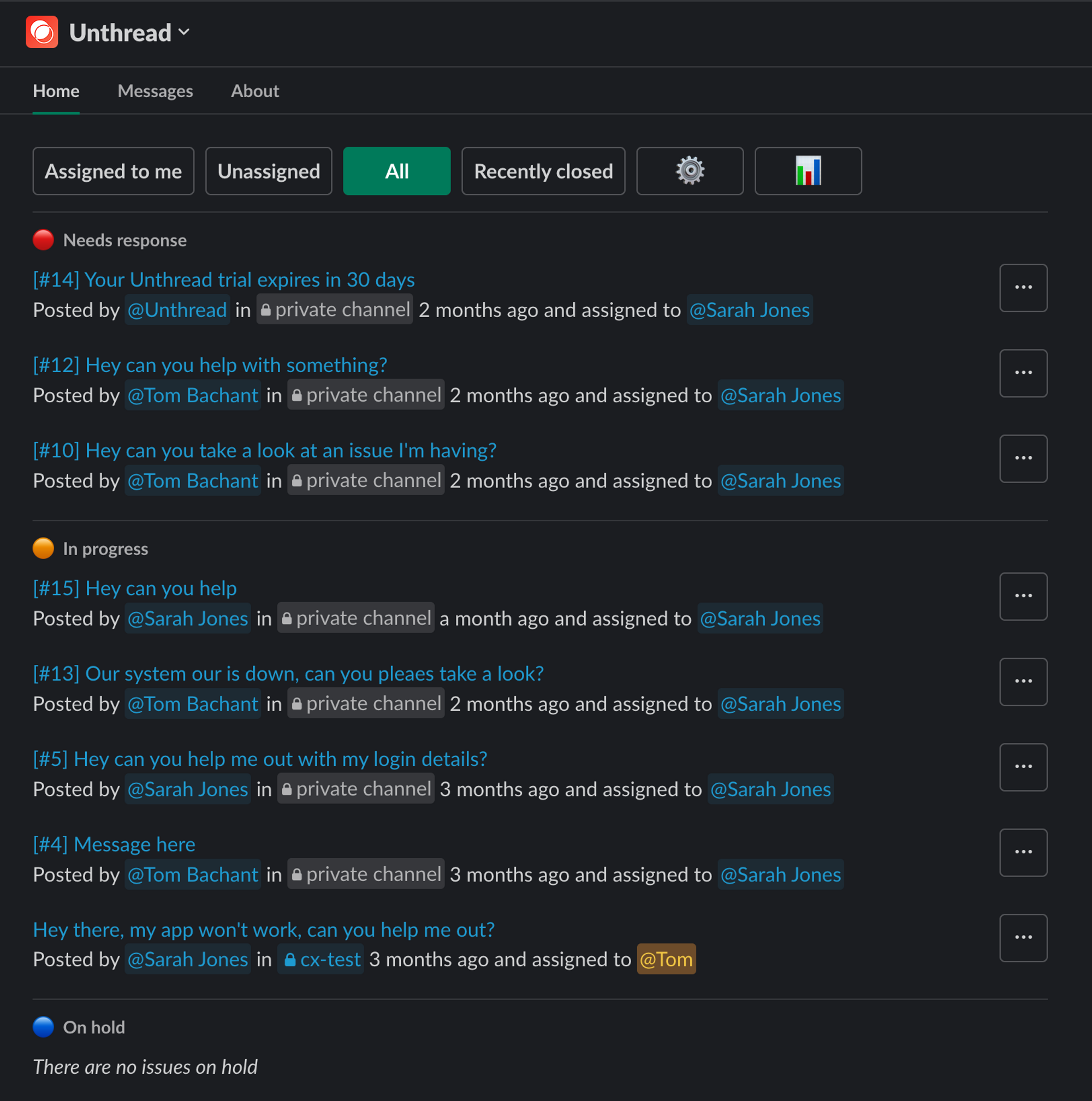
Task: Open the analytics bar chart icon
Action: (808, 171)
